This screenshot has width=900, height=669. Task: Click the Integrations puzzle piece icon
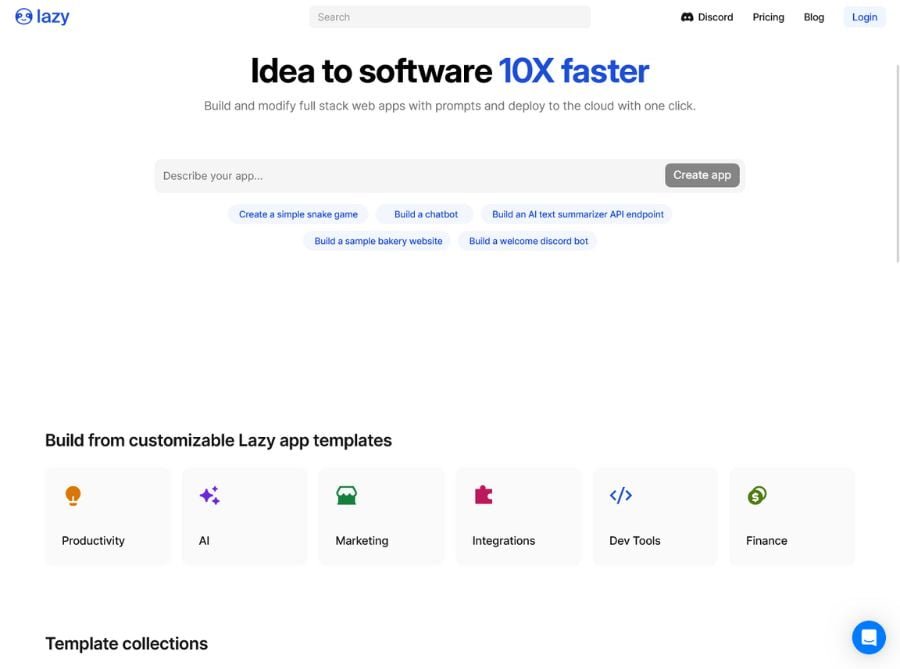point(483,495)
